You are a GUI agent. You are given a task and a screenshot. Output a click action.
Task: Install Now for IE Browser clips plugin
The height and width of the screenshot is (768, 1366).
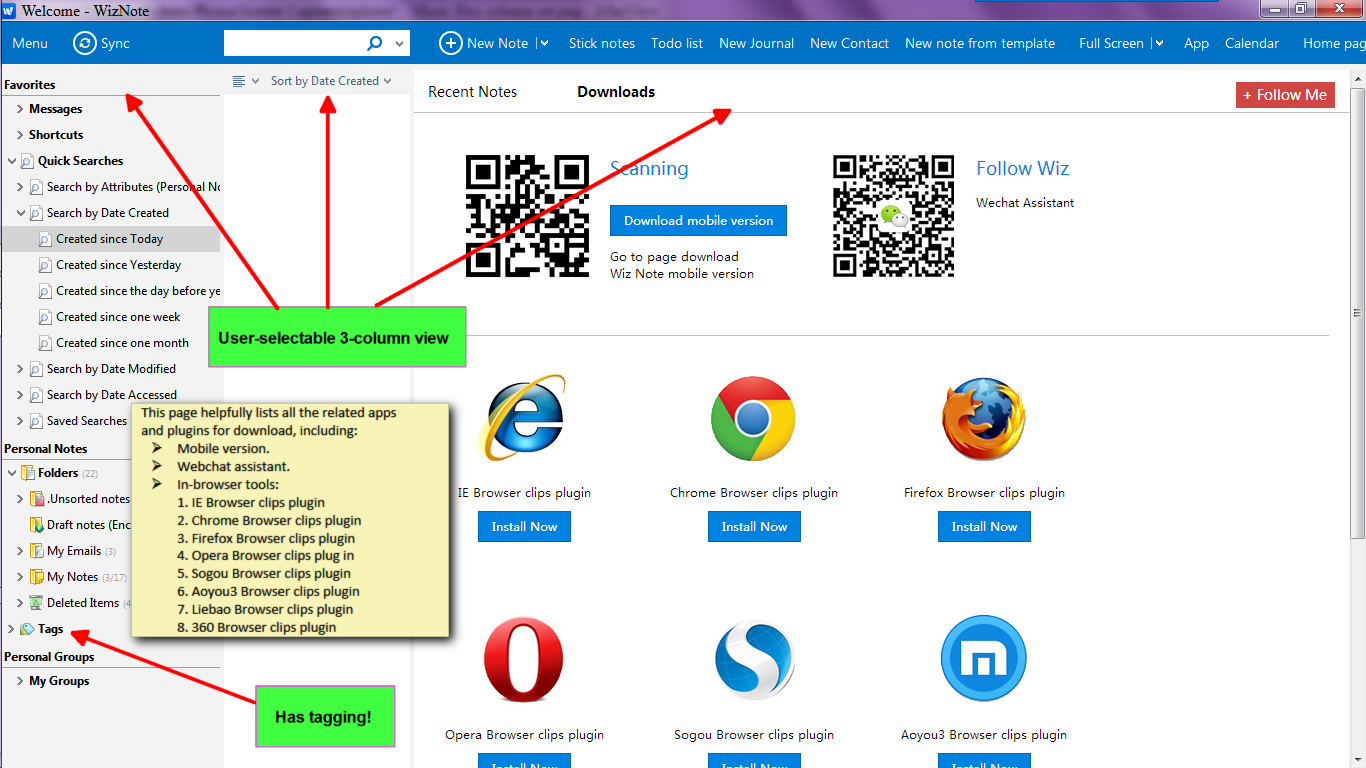click(524, 526)
